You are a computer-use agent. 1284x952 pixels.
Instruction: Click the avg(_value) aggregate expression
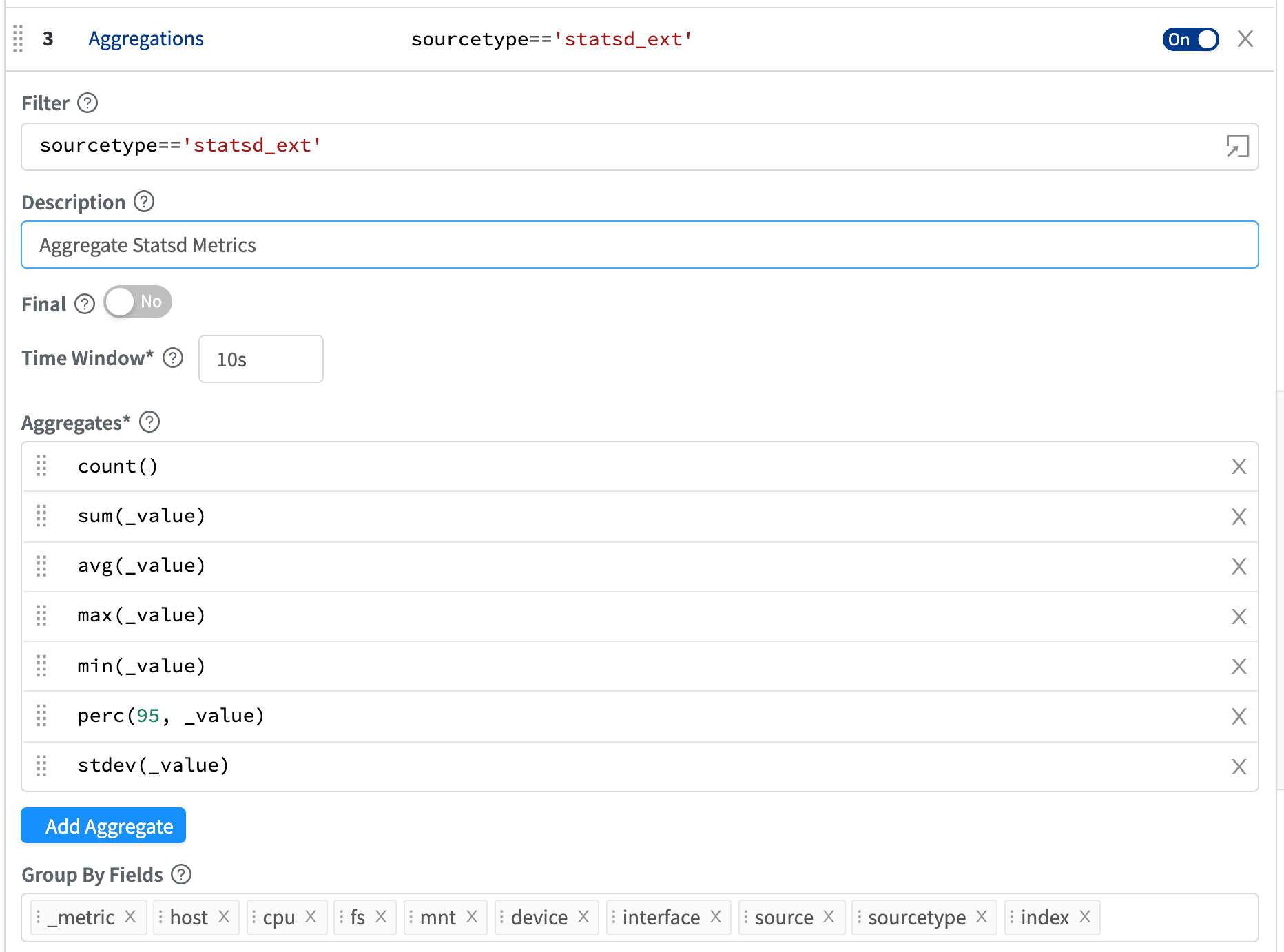[141, 566]
